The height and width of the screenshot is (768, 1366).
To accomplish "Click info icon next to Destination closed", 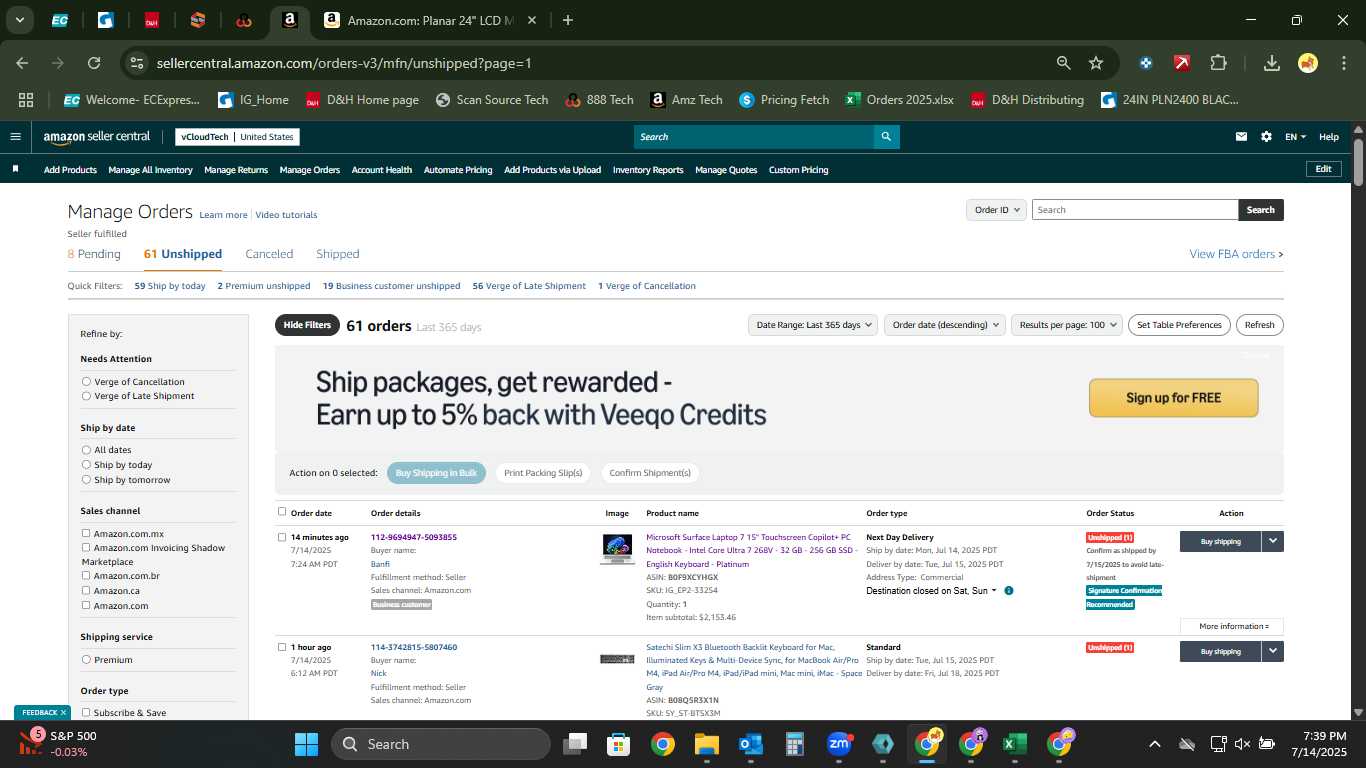I will tap(1009, 591).
